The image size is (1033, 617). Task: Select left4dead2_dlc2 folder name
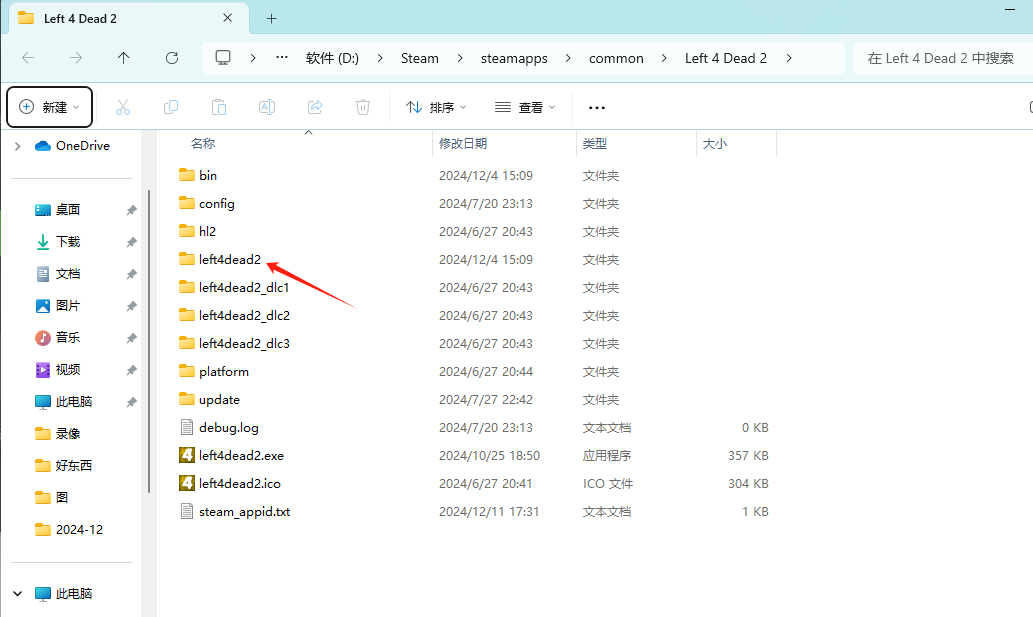click(244, 315)
